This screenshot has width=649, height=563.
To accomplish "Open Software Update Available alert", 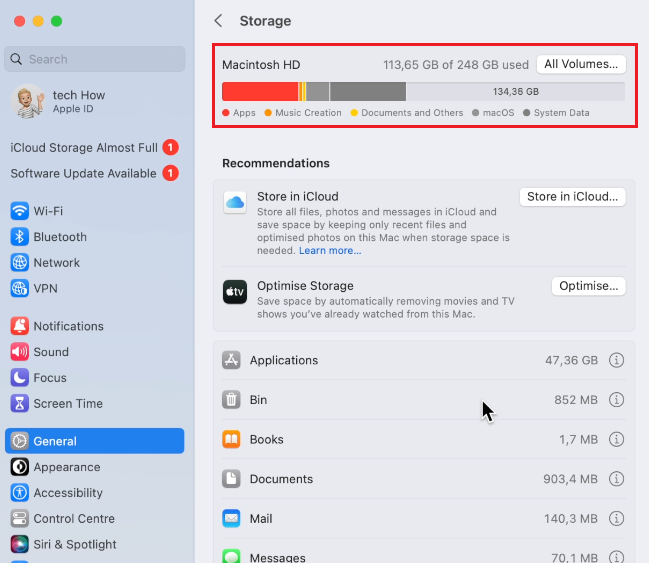I will click(x=94, y=173).
